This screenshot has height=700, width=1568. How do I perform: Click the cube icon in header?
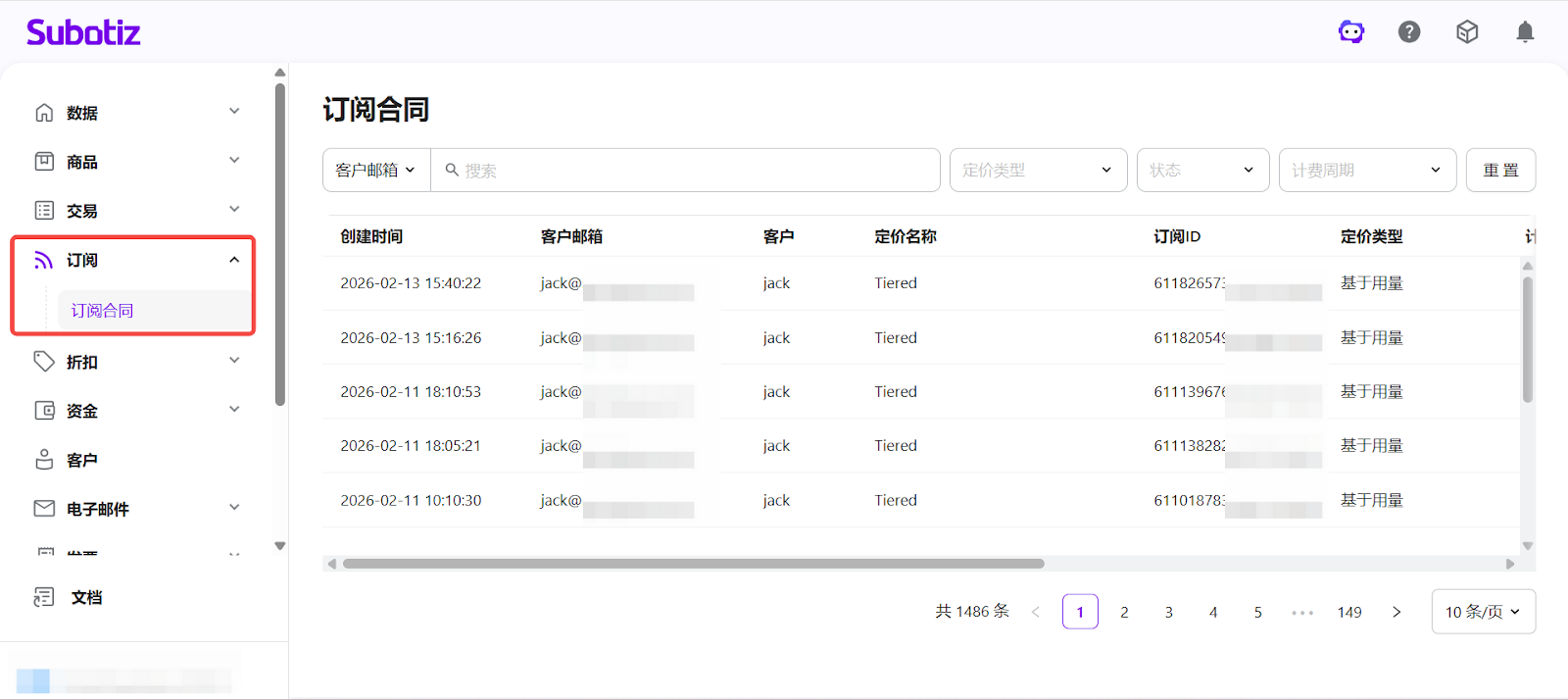[x=1467, y=32]
